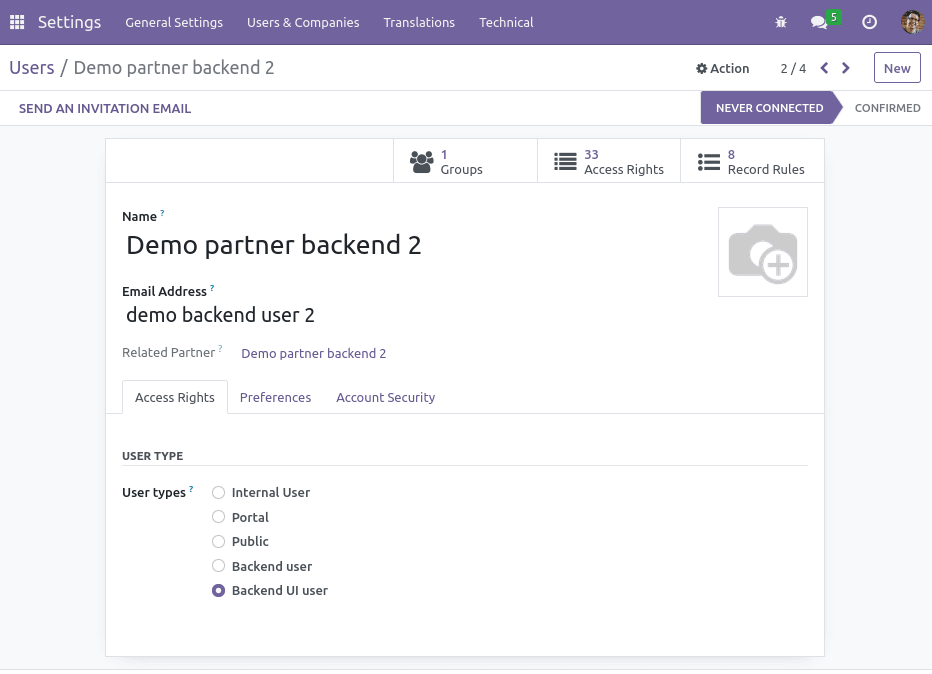Select the Portal user type
Screen dimensions: 932x674
219,517
